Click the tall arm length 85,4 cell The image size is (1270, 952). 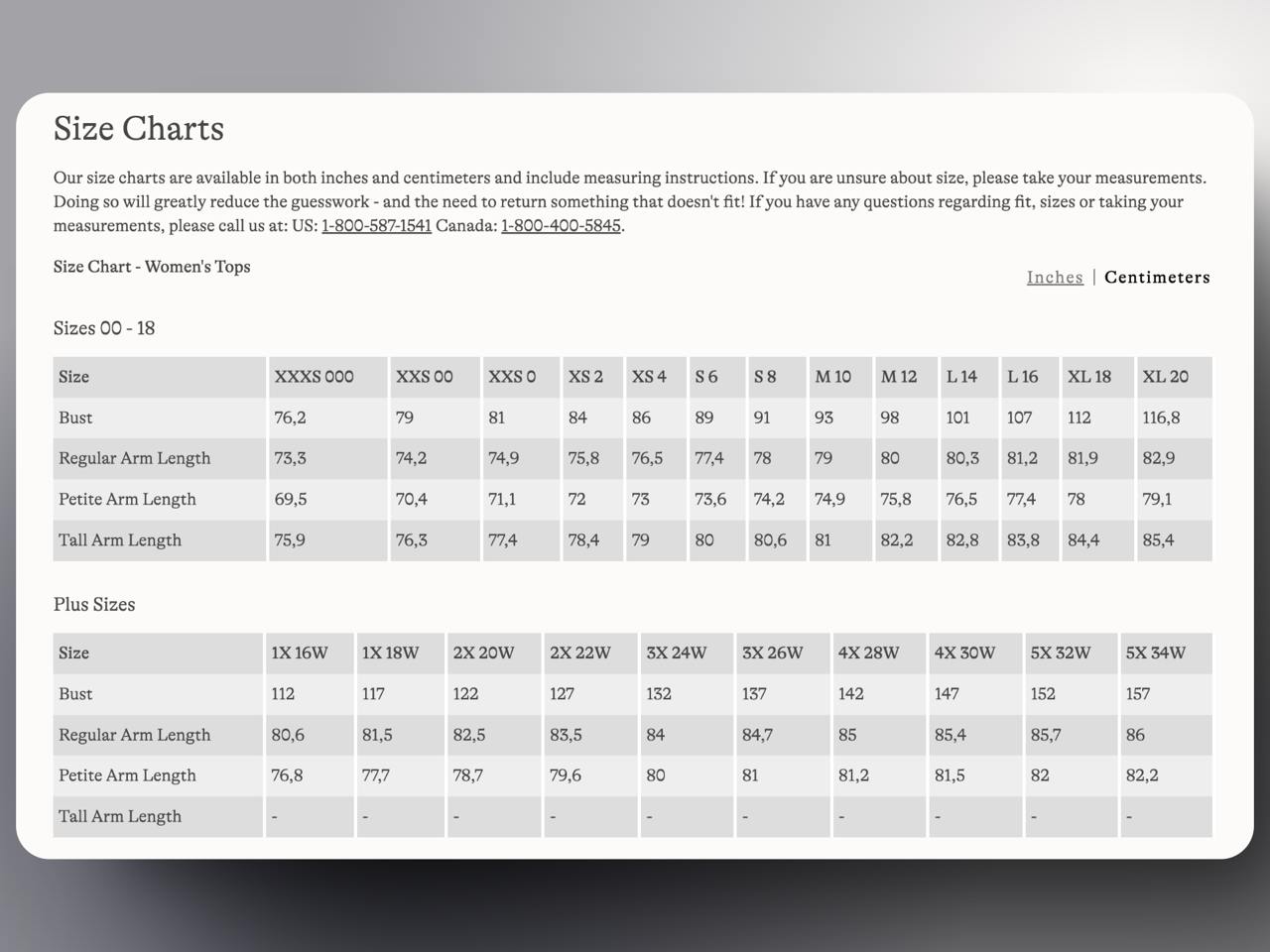point(1158,540)
